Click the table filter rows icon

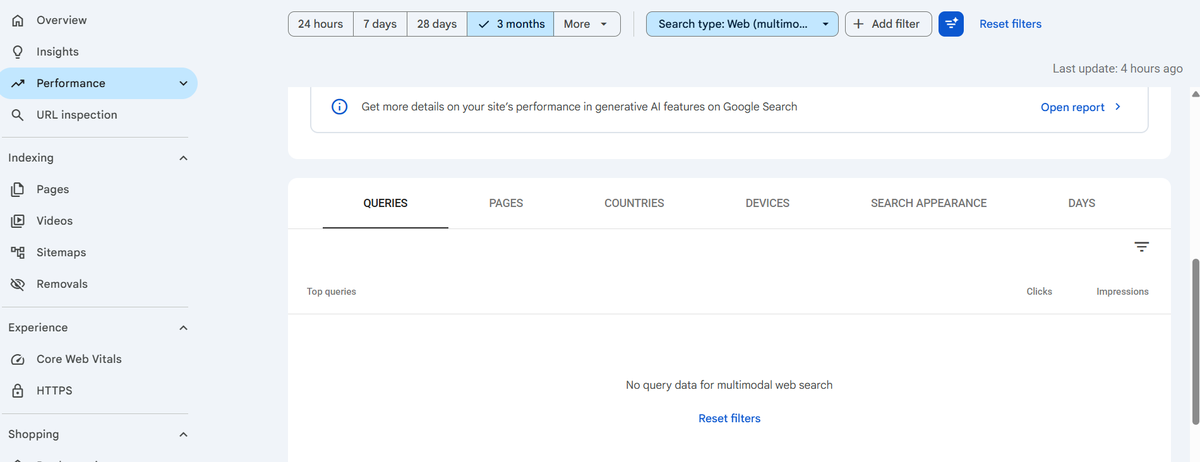pos(1142,247)
